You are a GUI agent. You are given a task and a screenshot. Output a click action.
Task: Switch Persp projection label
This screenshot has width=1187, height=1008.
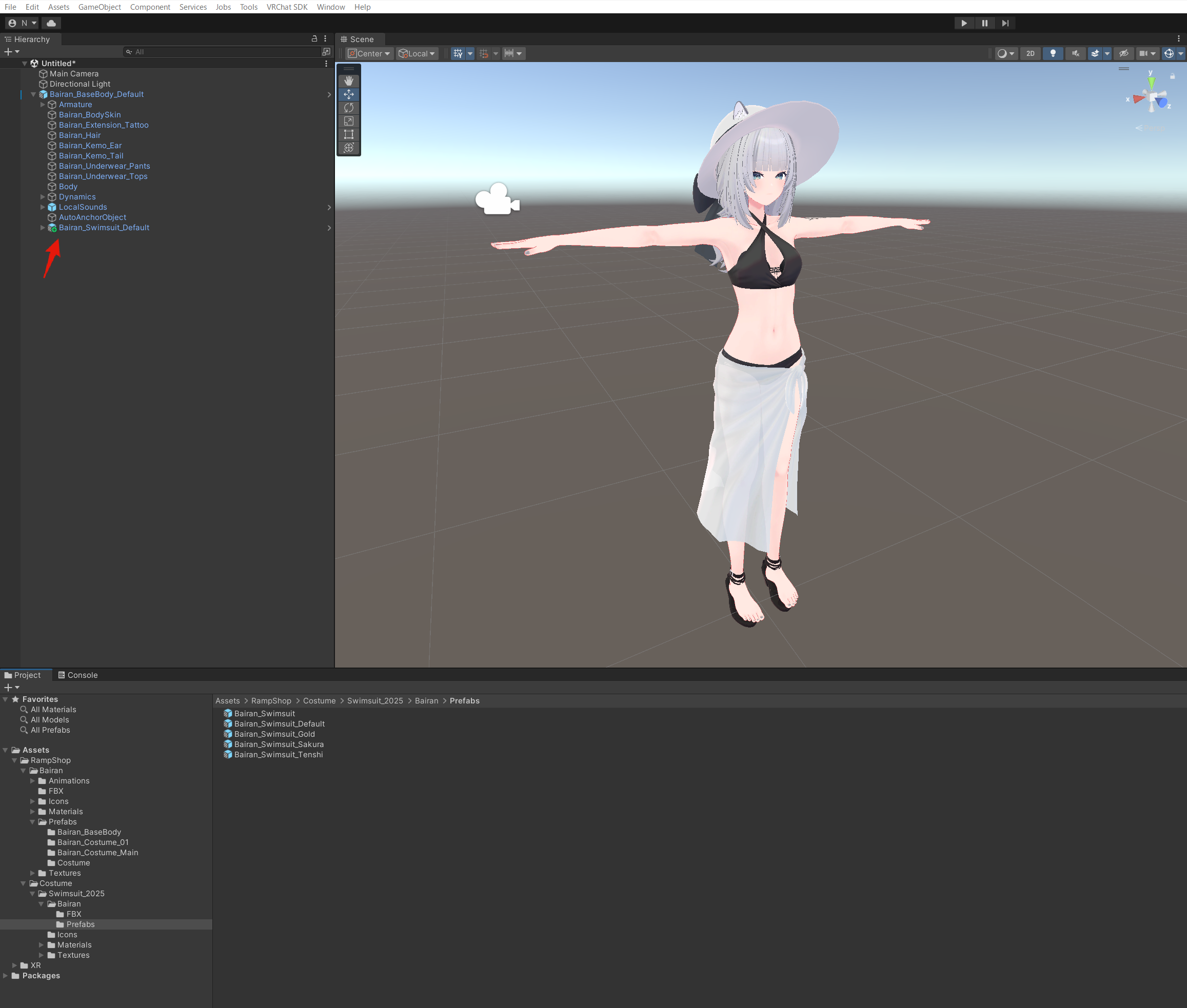click(1151, 128)
